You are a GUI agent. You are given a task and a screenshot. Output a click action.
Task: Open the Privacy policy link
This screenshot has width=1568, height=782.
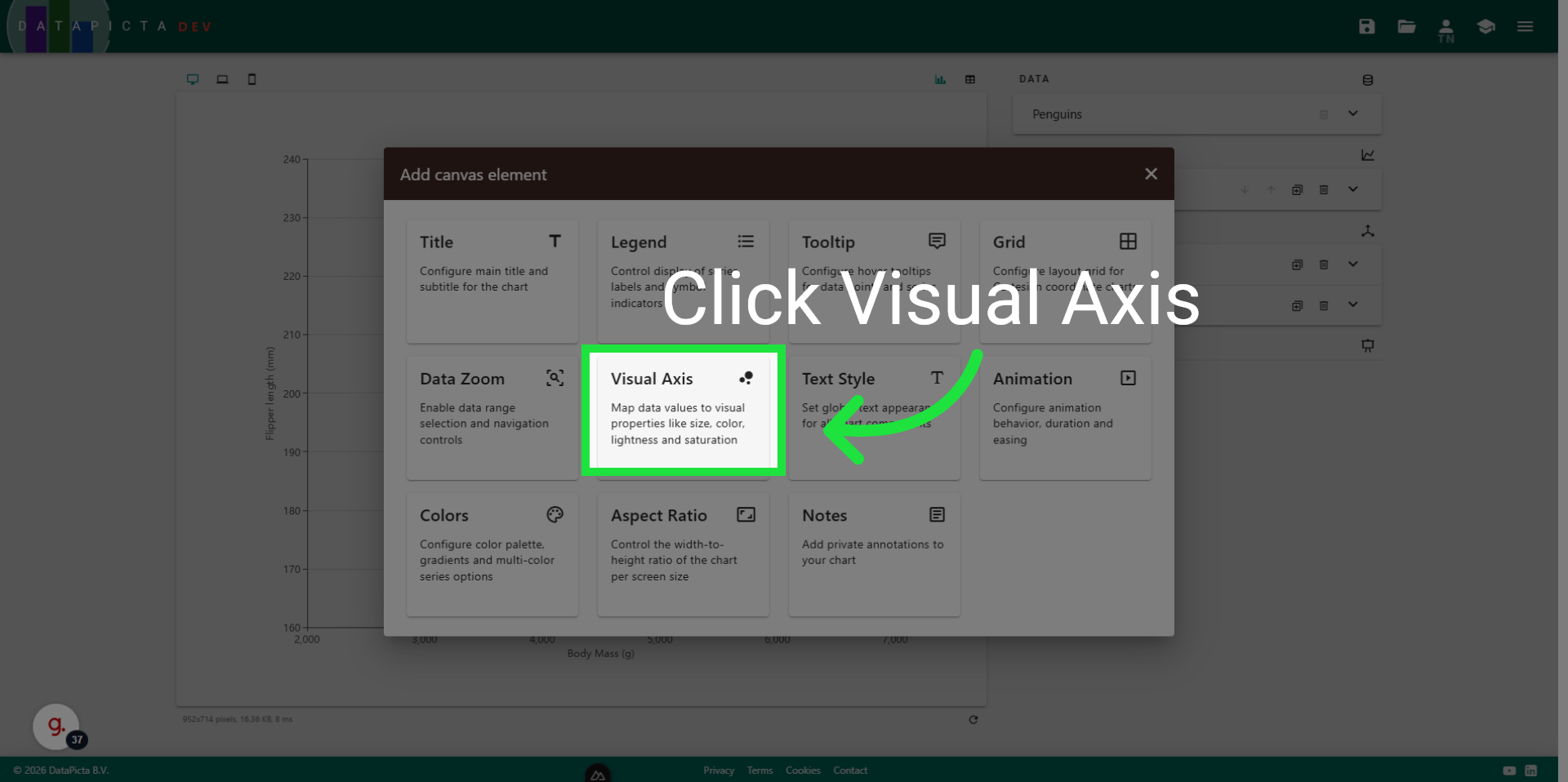(719, 770)
